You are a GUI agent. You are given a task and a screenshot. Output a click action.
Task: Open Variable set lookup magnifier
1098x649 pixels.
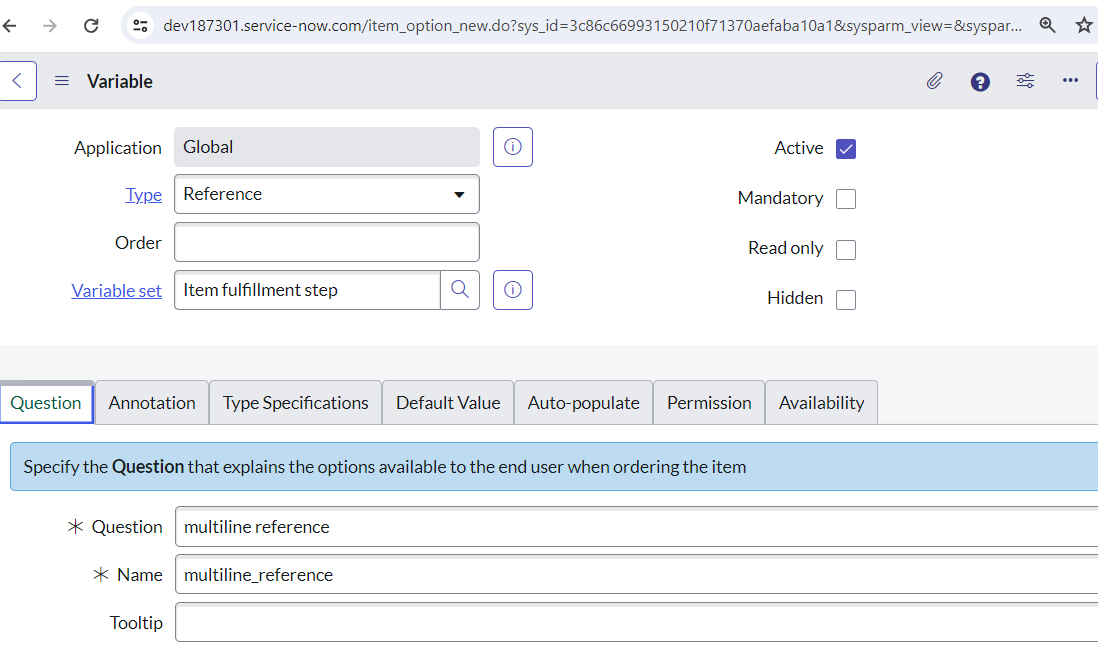point(460,290)
